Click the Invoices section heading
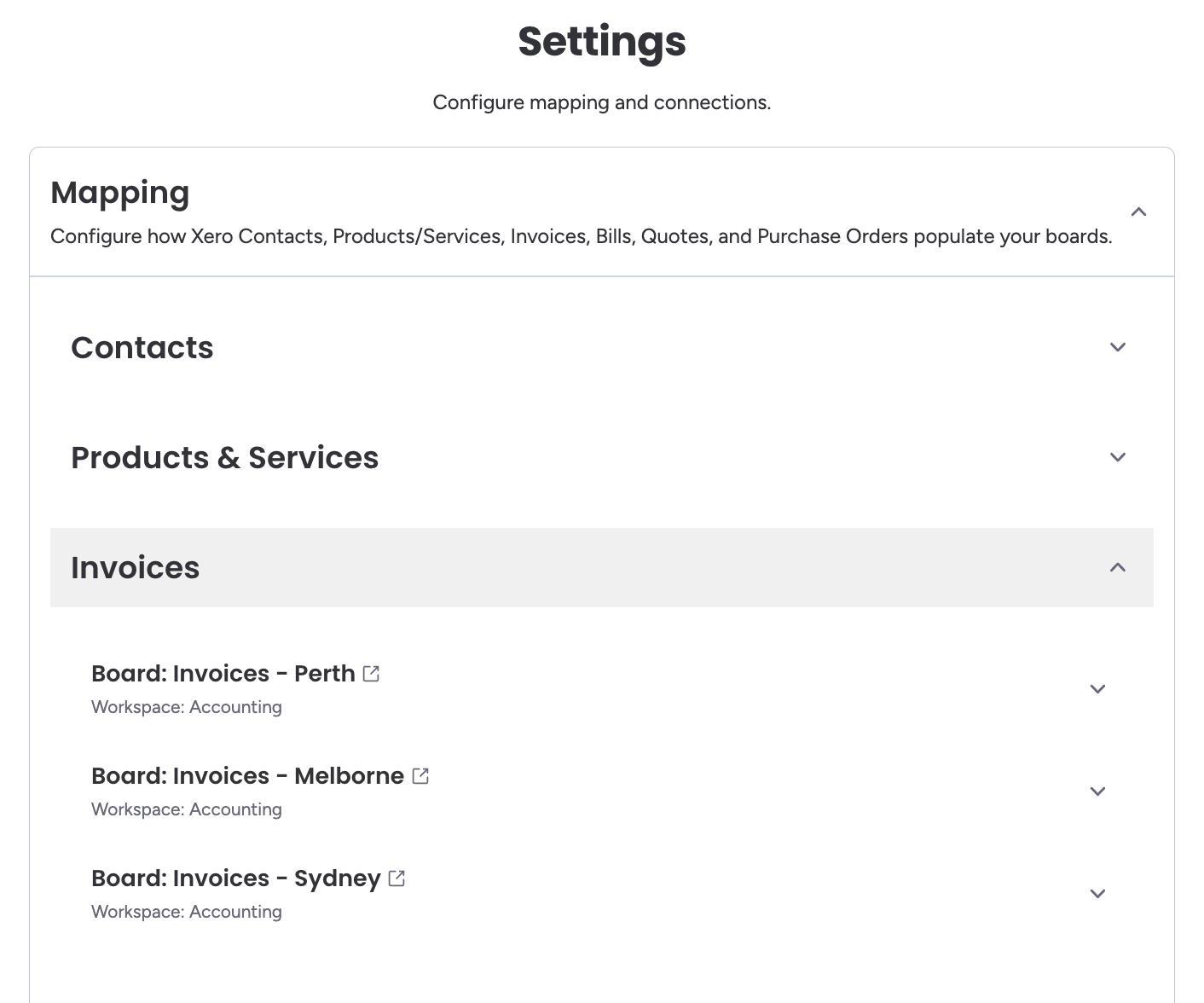 coord(135,568)
